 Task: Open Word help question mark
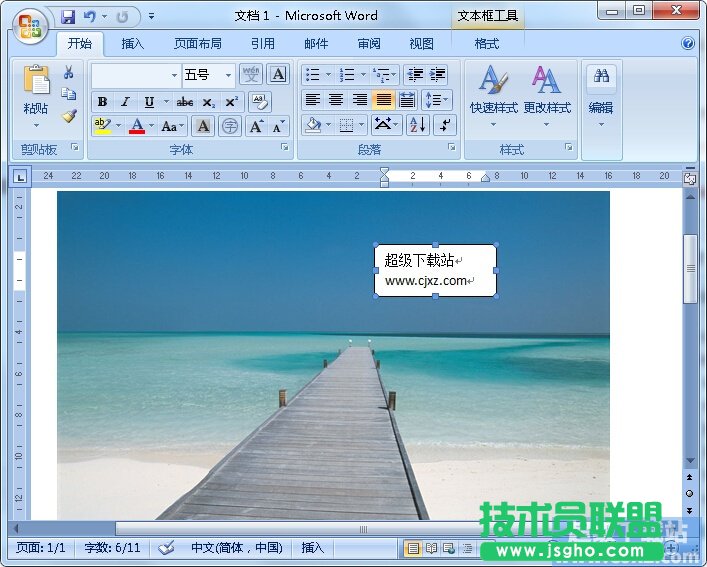pos(688,43)
